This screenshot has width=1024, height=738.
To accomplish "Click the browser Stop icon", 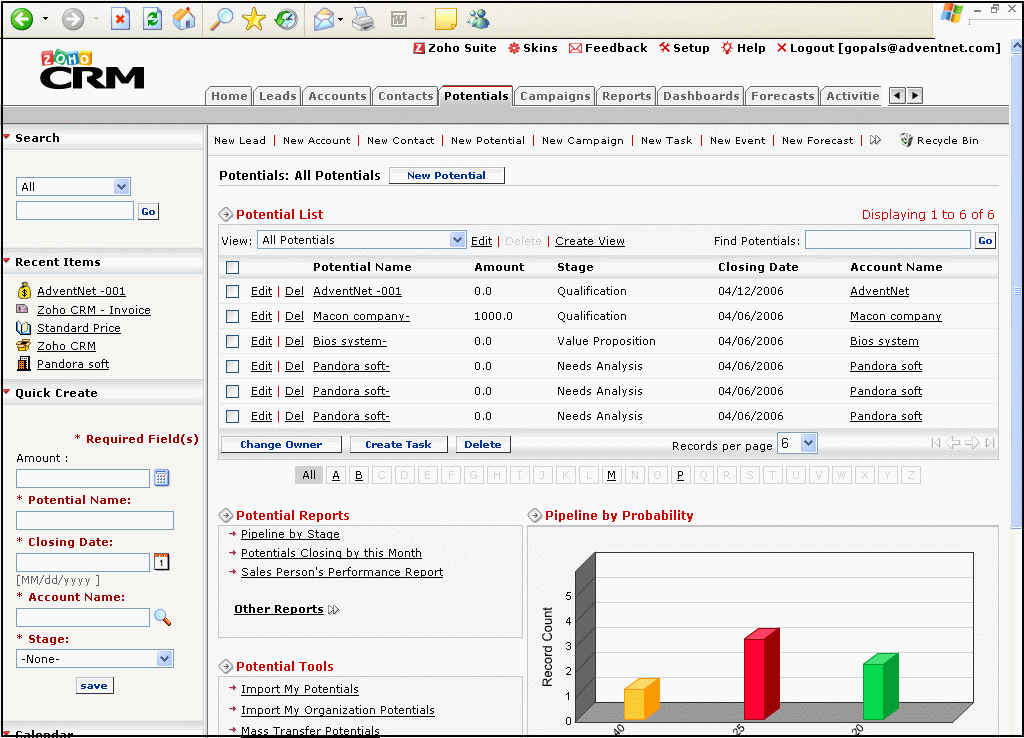I will pyautogui.click(x=120, y=19).
